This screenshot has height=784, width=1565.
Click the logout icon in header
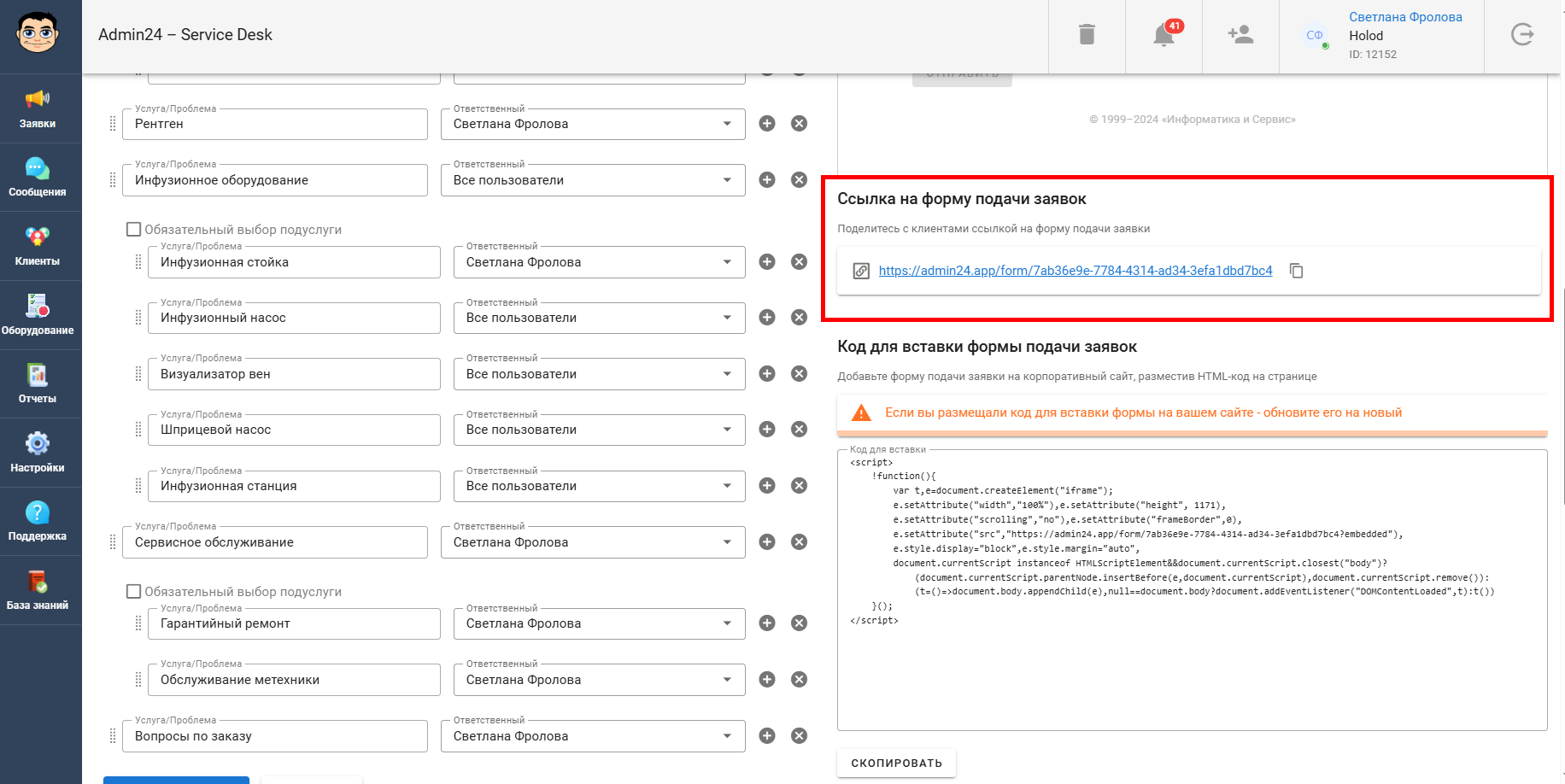click(x=1522, y=34)
